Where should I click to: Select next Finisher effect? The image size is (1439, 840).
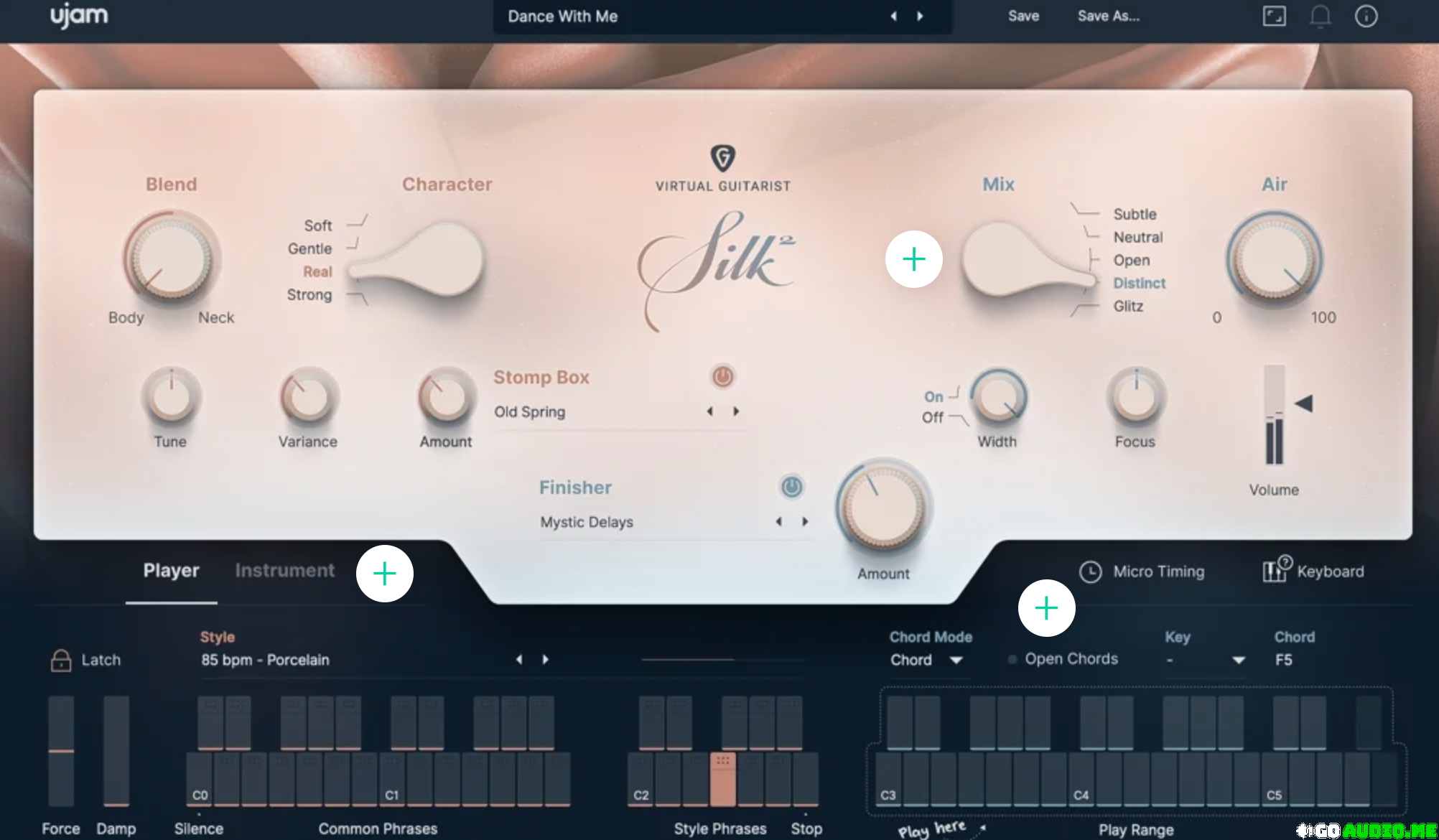(x=805, y=521)
